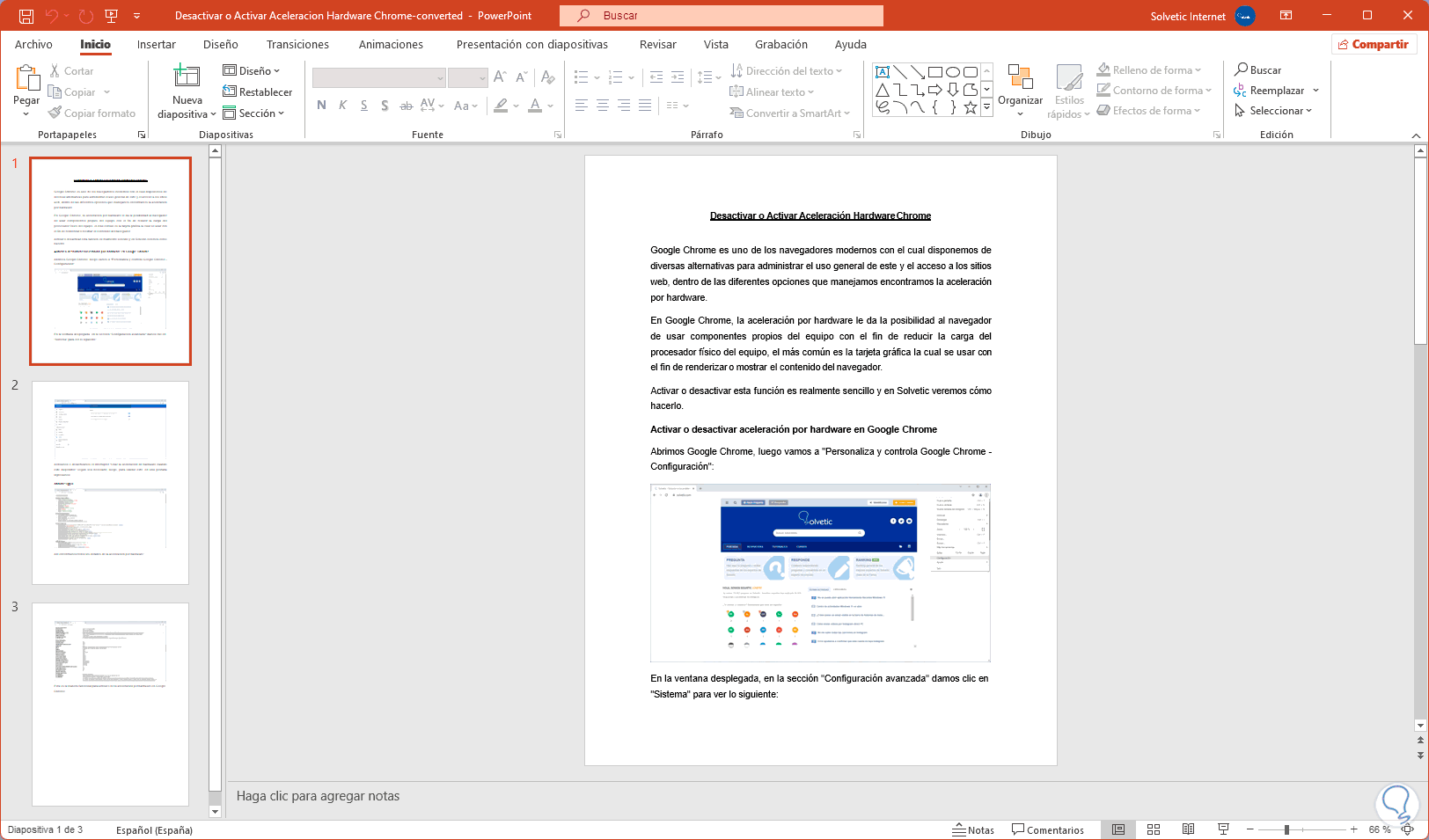Increase list indent level
This screenshot has height=840, width=1429.
[678, 77]
